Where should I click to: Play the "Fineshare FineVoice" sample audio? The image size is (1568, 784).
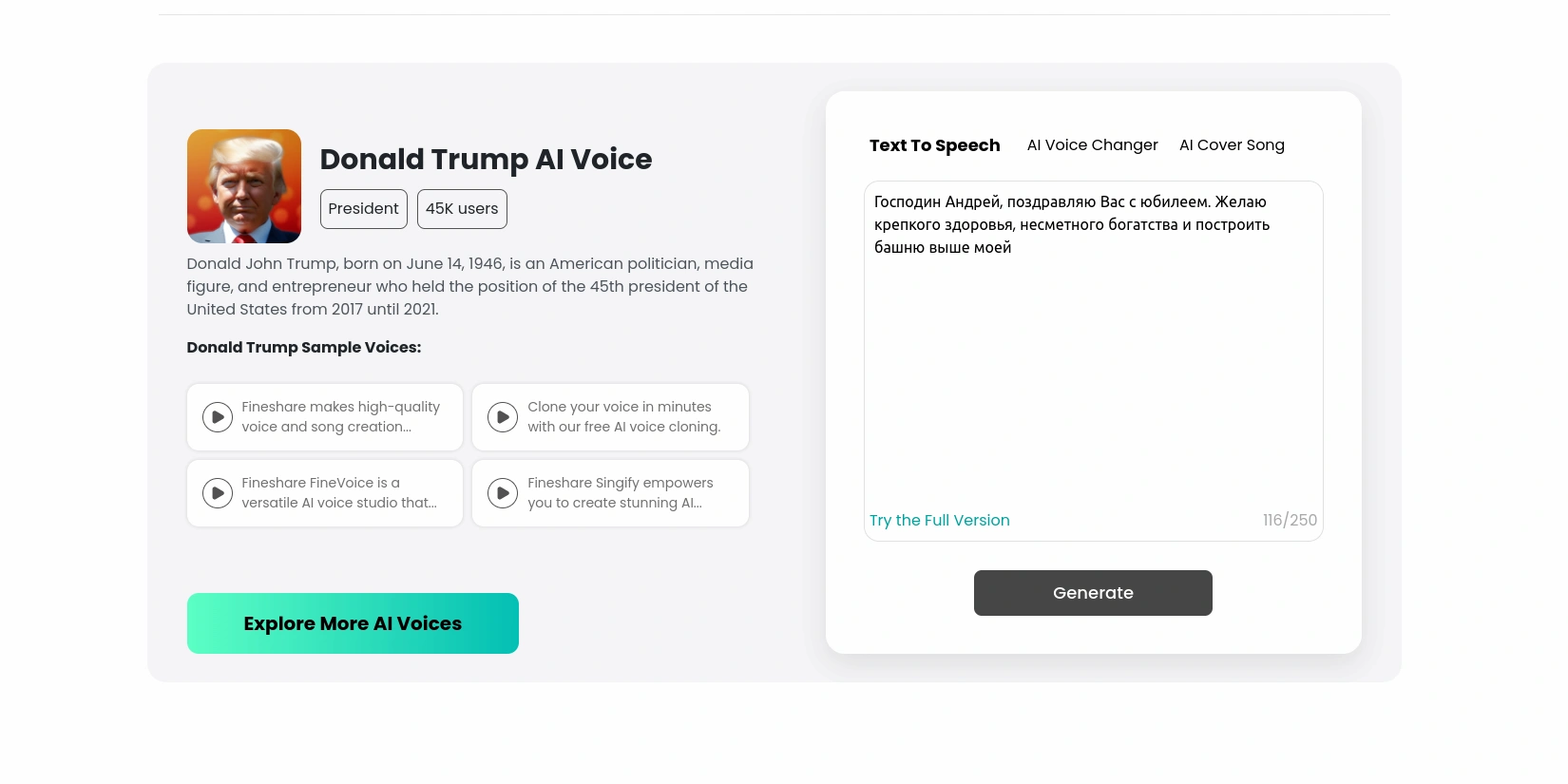tap(218, 493)
